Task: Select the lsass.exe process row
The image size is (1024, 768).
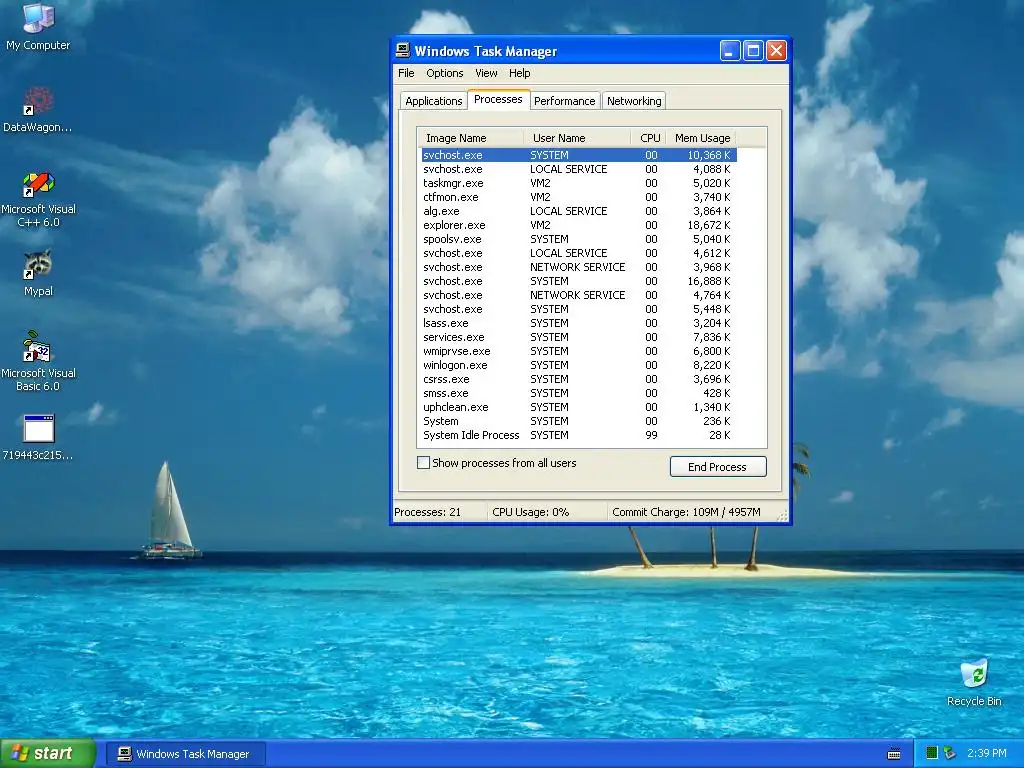Action: click(x=579, y=323)
